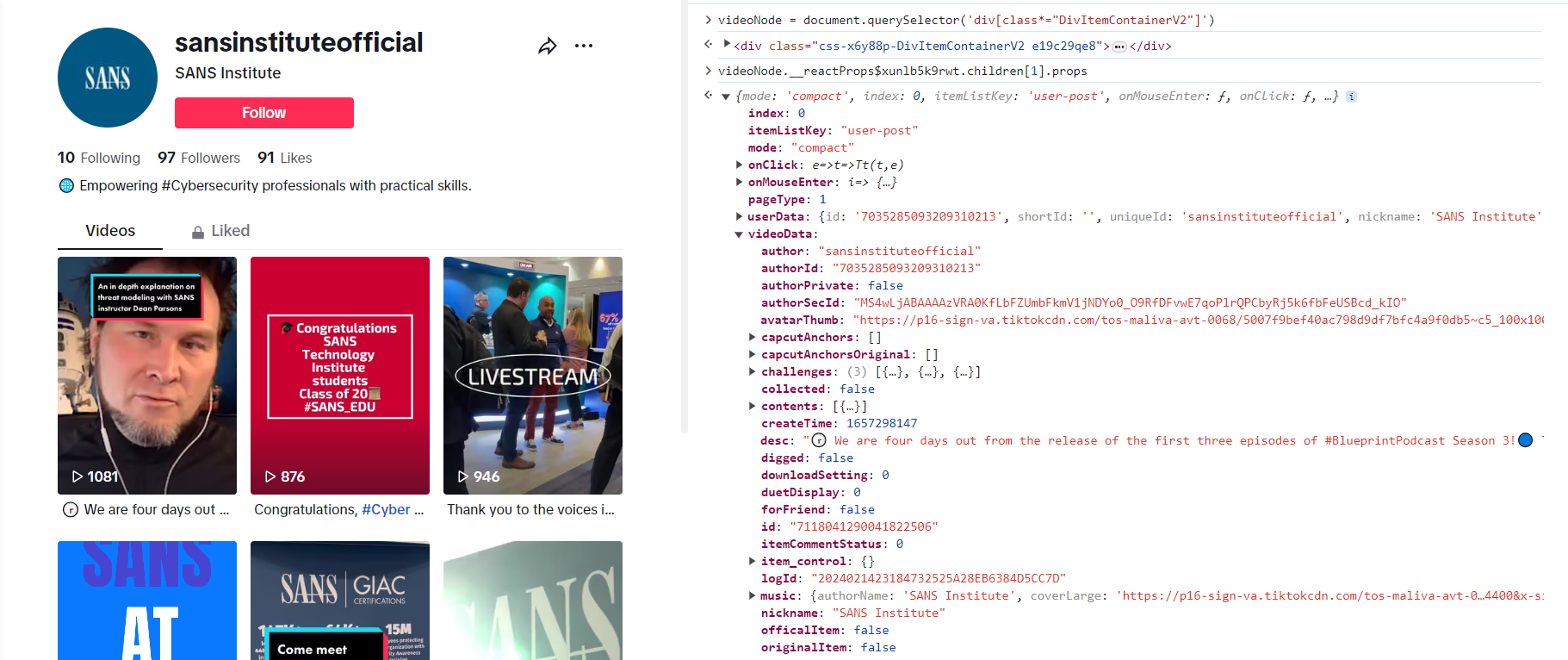The image size is (1568, 660).
Task: Click the info icon beside the props object
Action: pos(1352,97)
